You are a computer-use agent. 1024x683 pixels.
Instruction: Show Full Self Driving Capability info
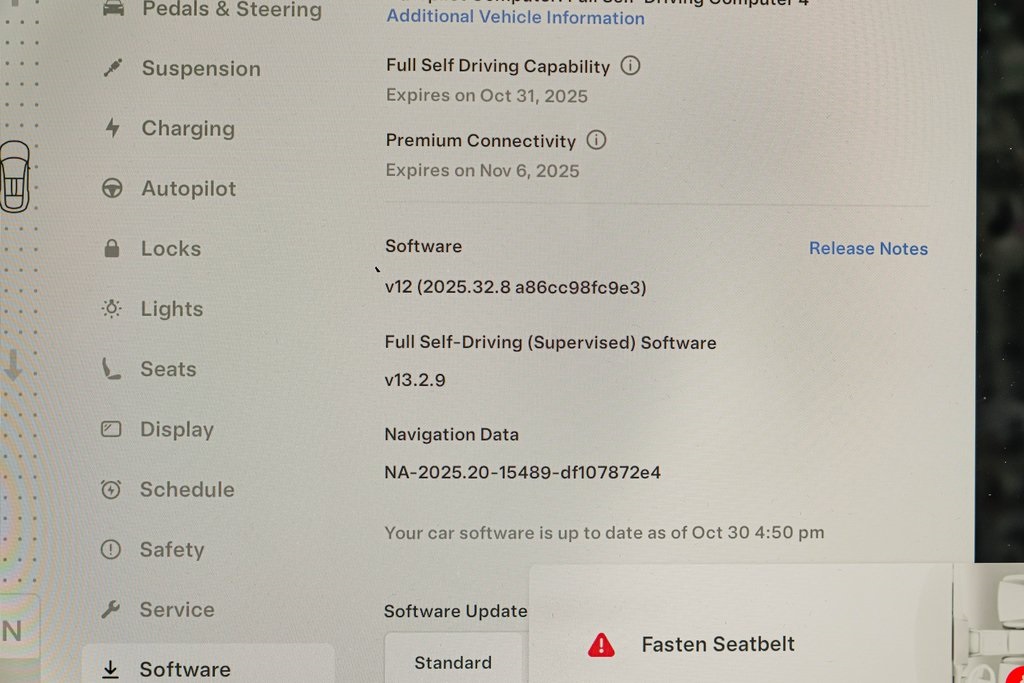(630, 65)
